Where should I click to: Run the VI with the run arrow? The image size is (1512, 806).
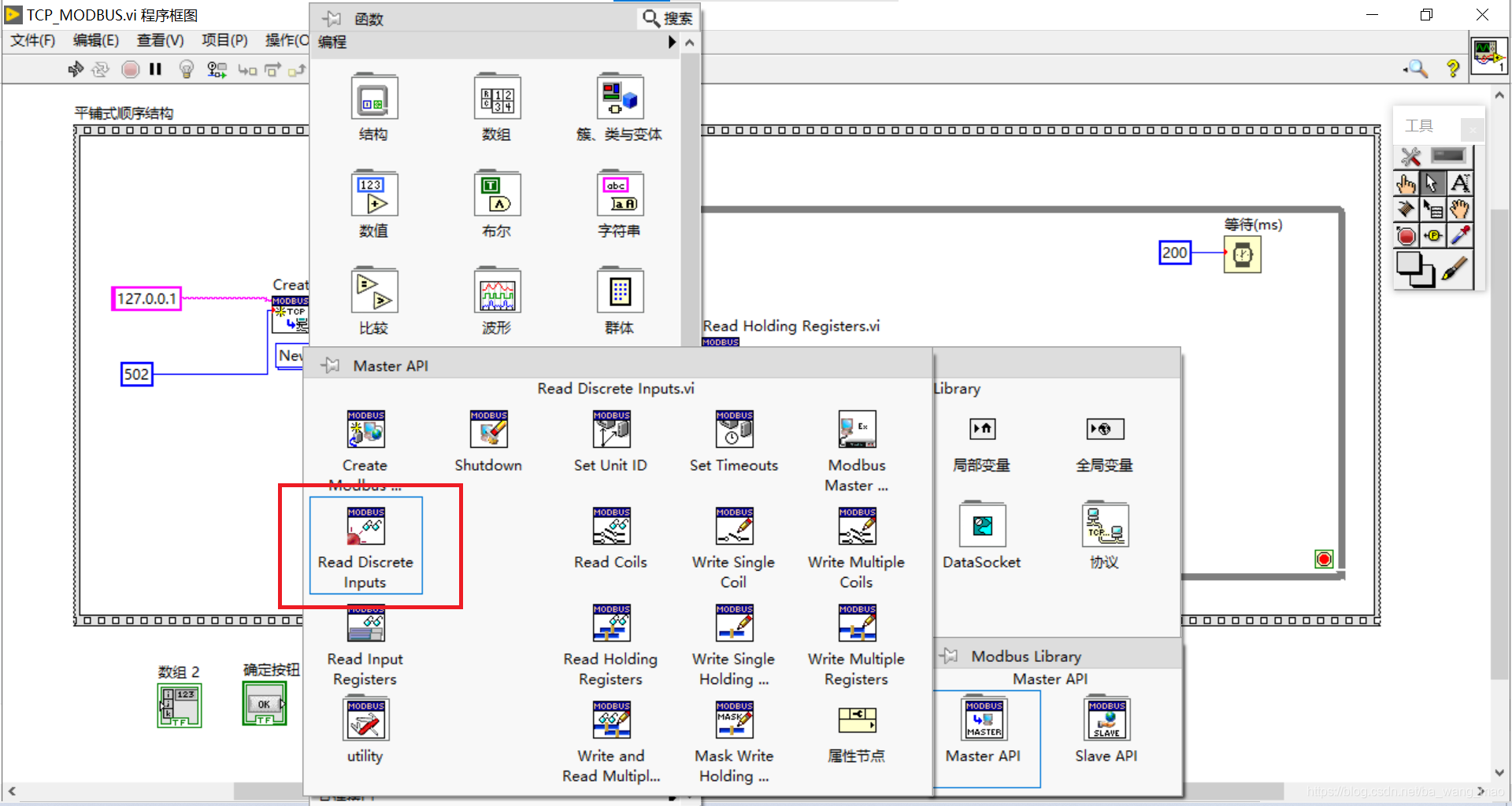pos(75,69)
